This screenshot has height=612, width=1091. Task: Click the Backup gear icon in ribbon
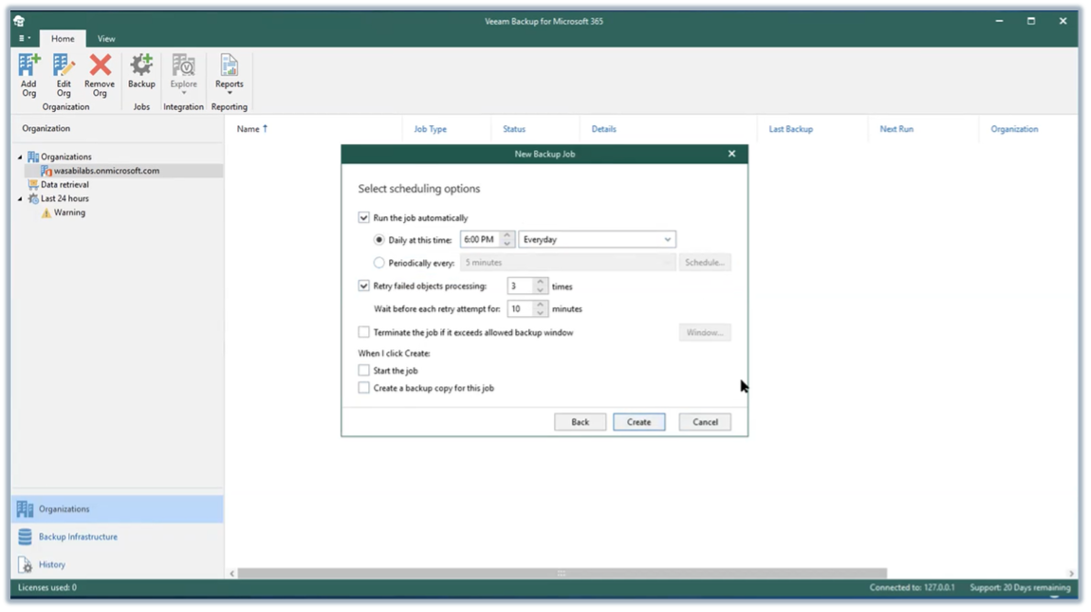point(141,68)
